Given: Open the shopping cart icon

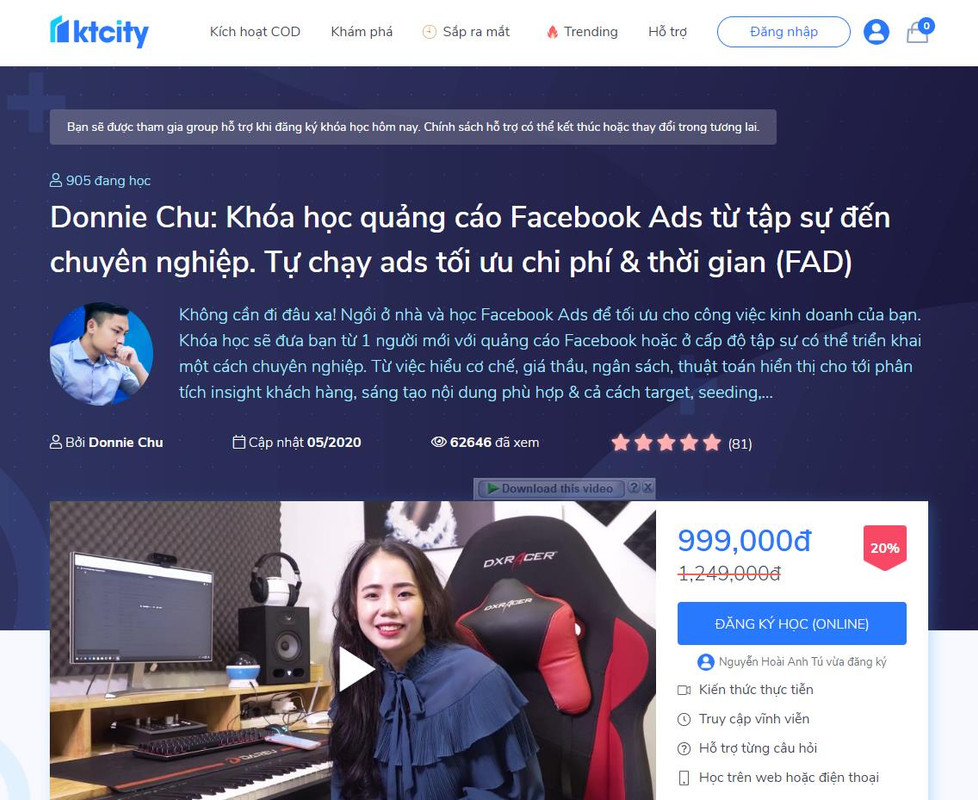Looking at the screenshot, I should tap(919, 31).
